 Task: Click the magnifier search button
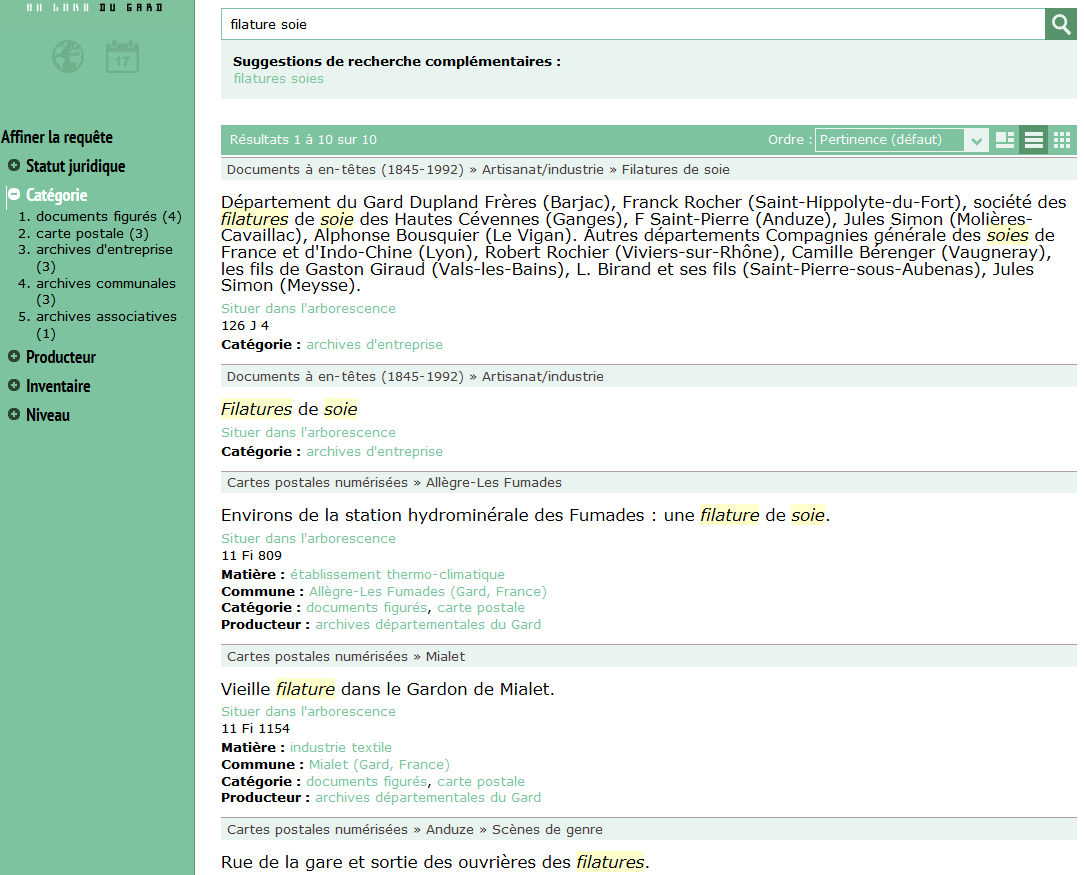1059,24
